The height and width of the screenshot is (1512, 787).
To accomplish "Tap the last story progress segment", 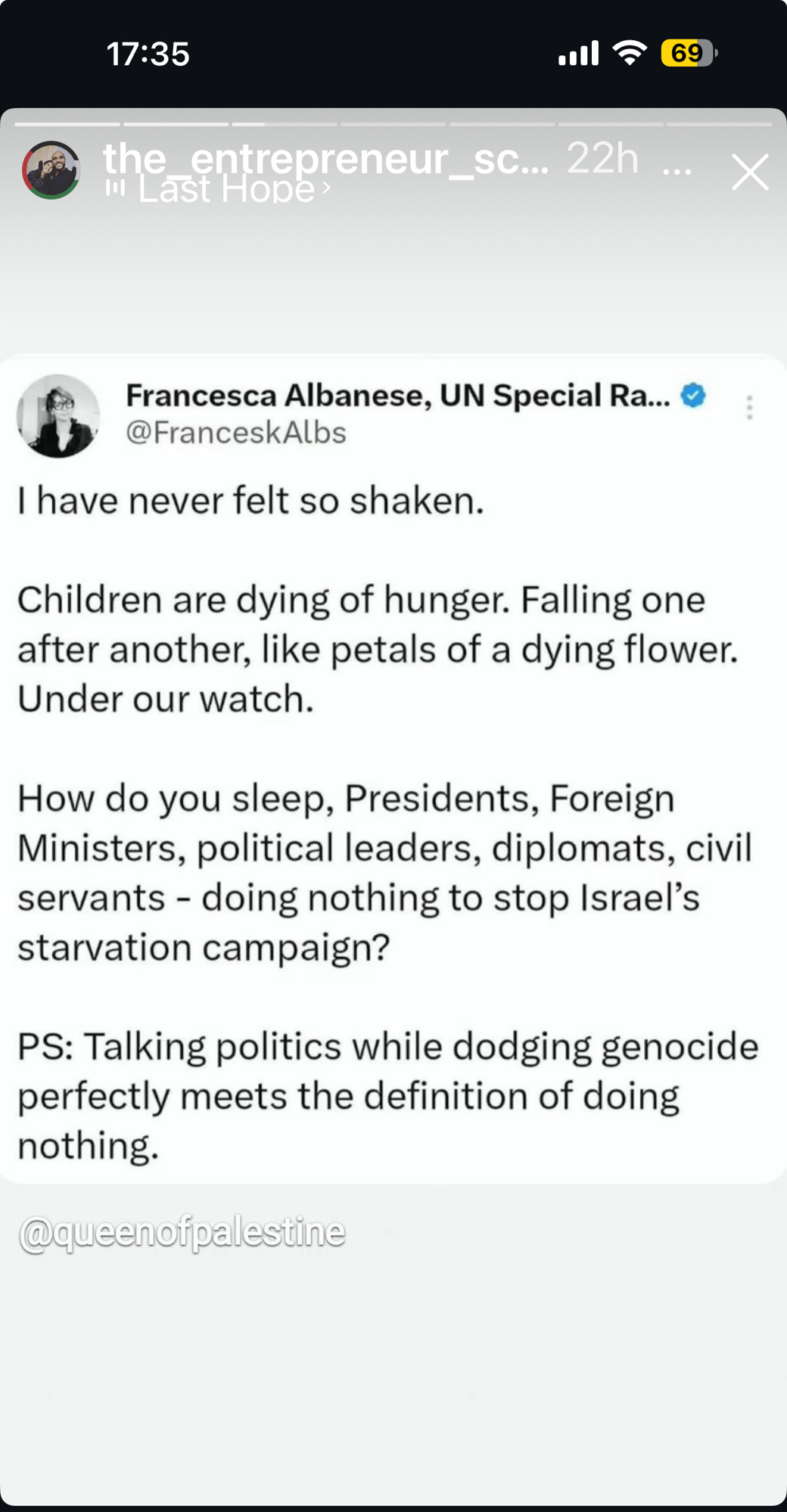I will point(719,124).
